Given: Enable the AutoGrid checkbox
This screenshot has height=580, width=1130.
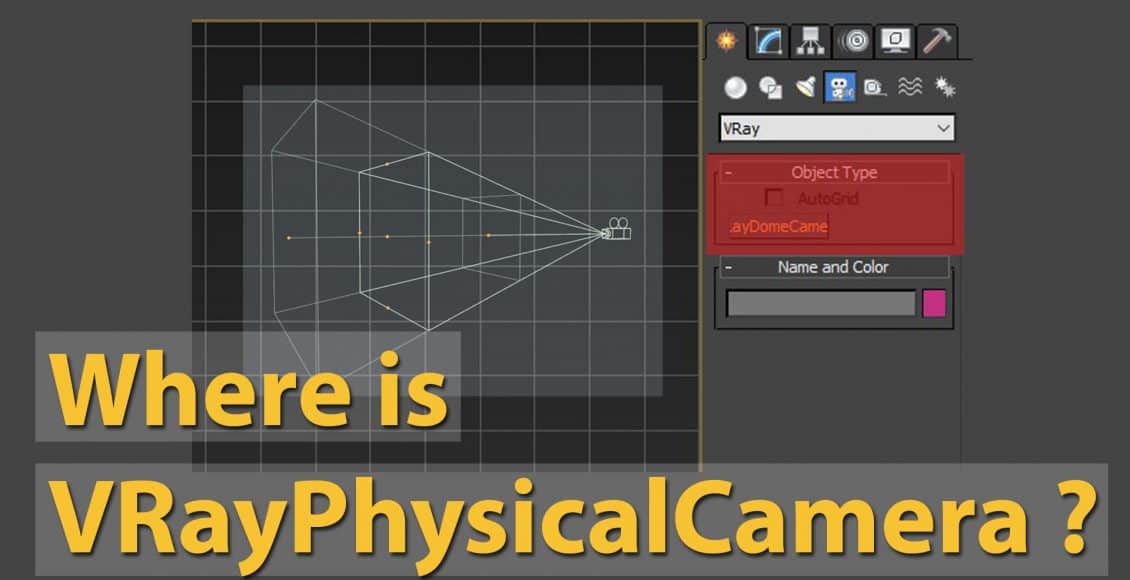Looking at the screenshot, I should coord(774,198).
